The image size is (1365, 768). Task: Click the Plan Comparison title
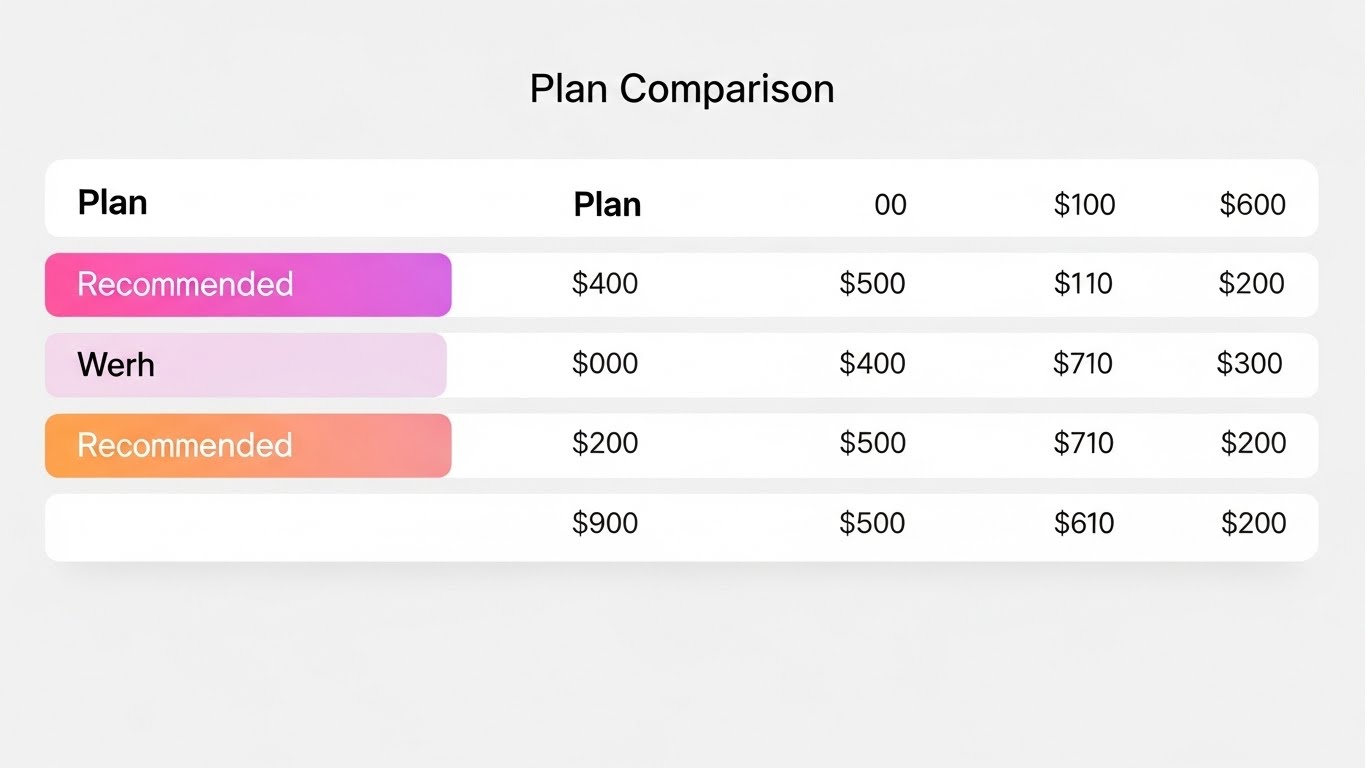click(682, 89)
